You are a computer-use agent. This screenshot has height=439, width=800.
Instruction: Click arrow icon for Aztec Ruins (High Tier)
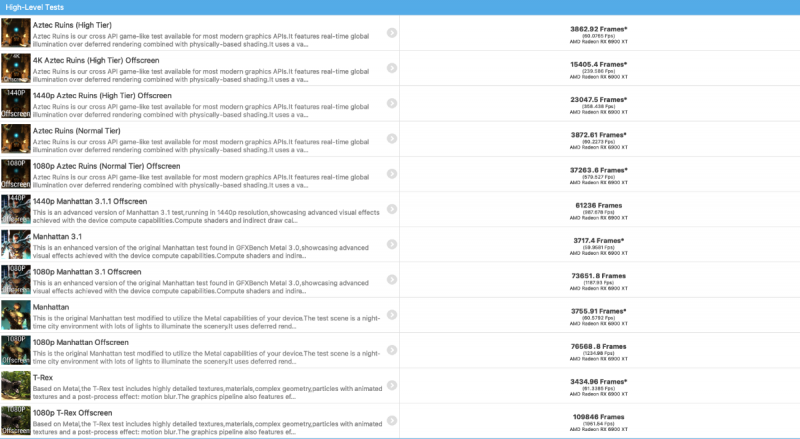pos(392,33)
